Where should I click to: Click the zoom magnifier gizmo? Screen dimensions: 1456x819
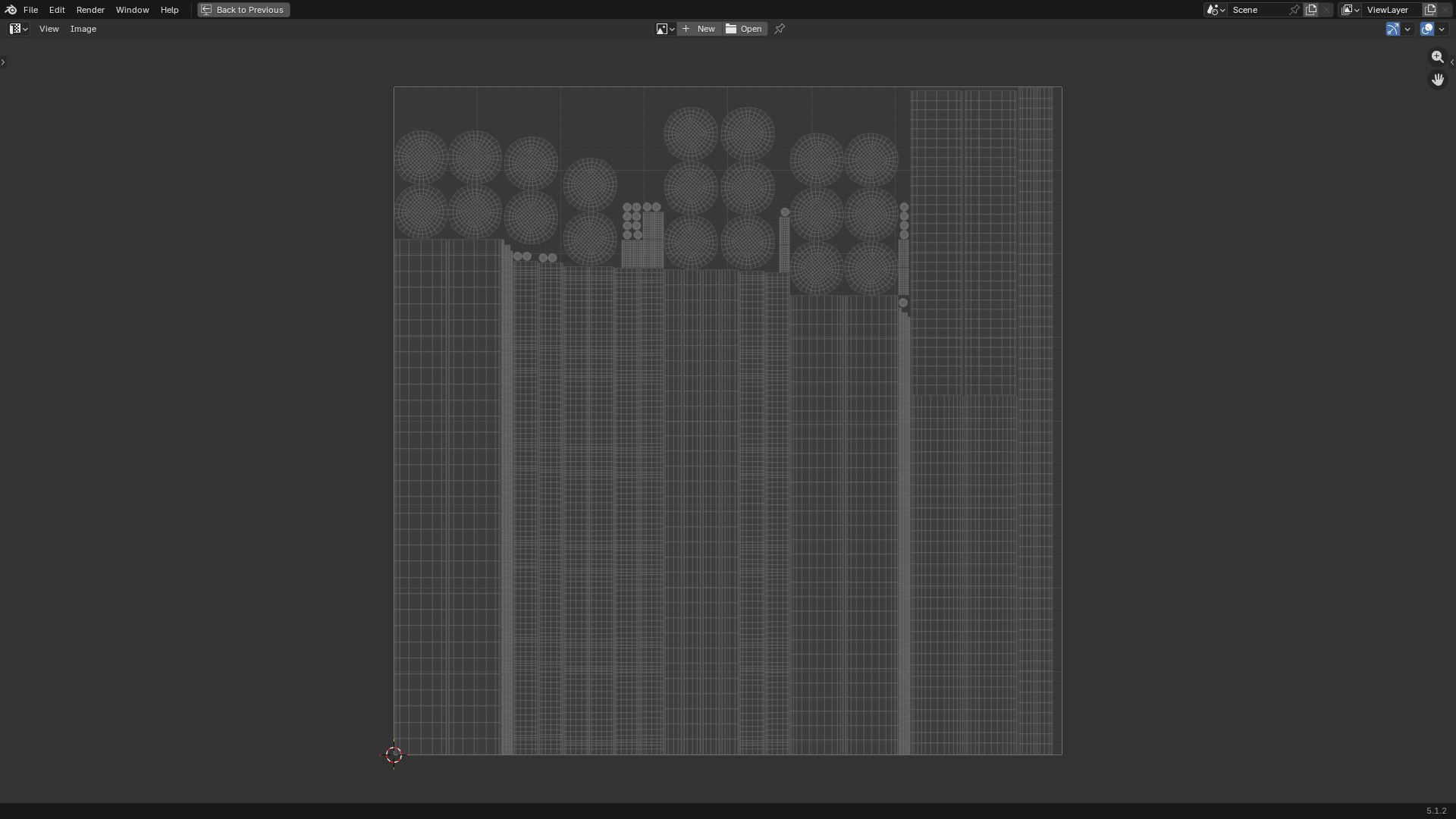point(1438,57)
